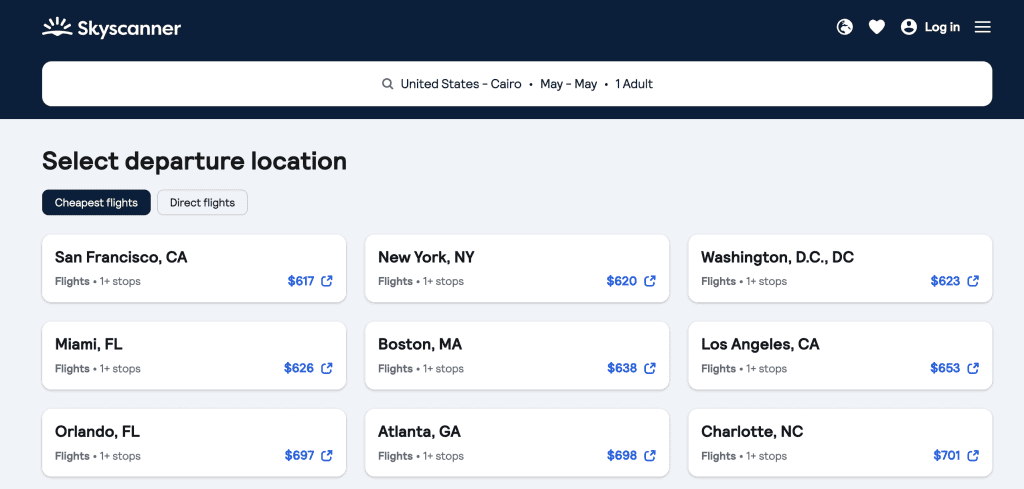
Task: Click the account profile avatar icon
Action: point(908,27)
